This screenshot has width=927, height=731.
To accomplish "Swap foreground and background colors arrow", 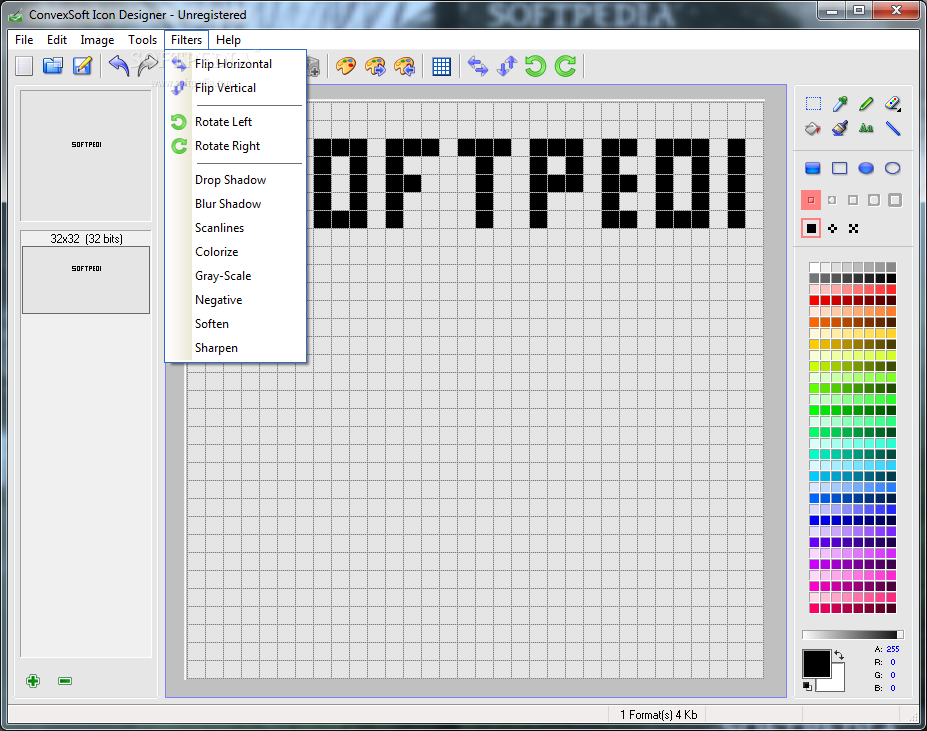I will pos(839,655).
